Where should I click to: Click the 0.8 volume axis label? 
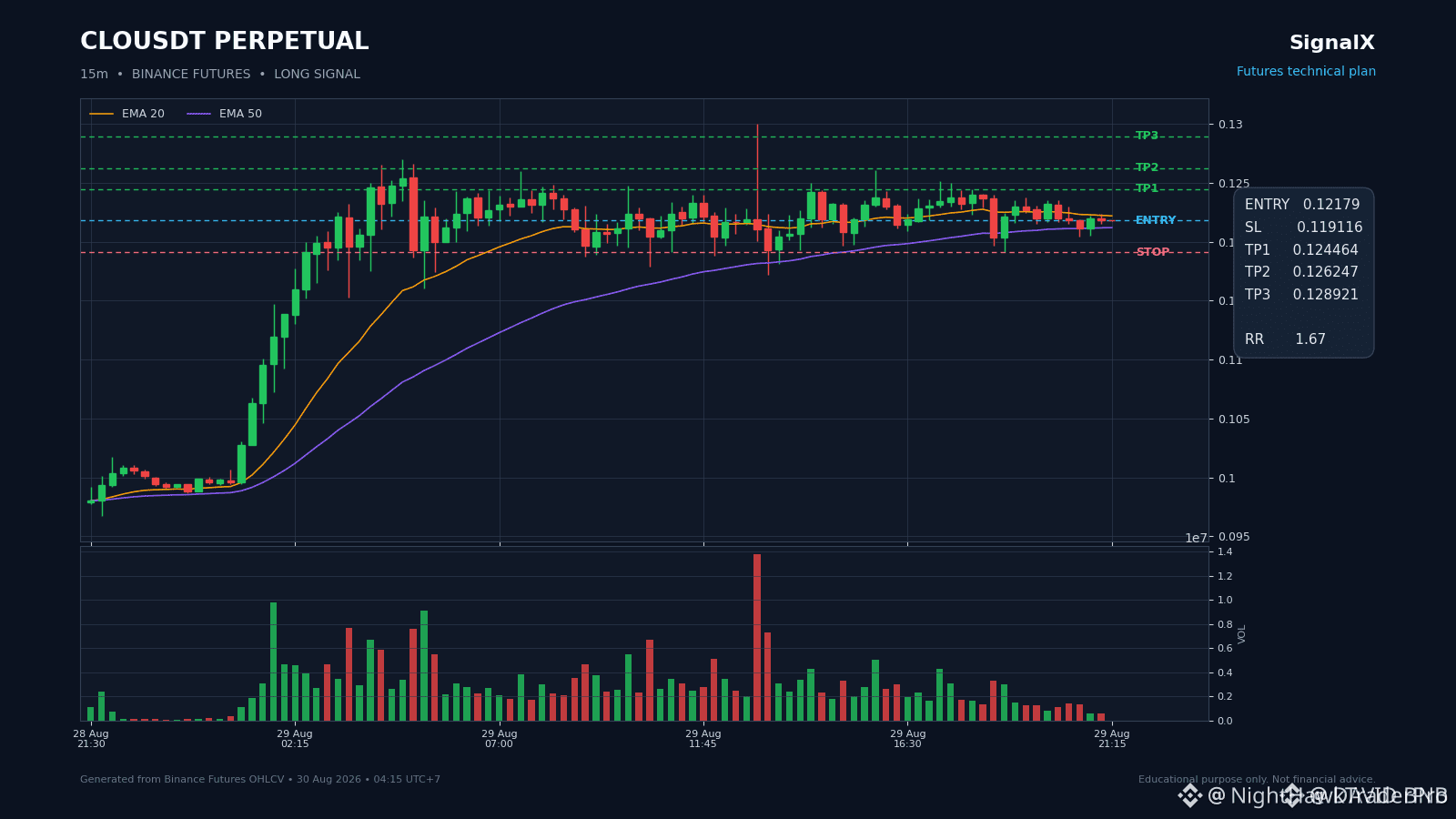(1225, 625)
